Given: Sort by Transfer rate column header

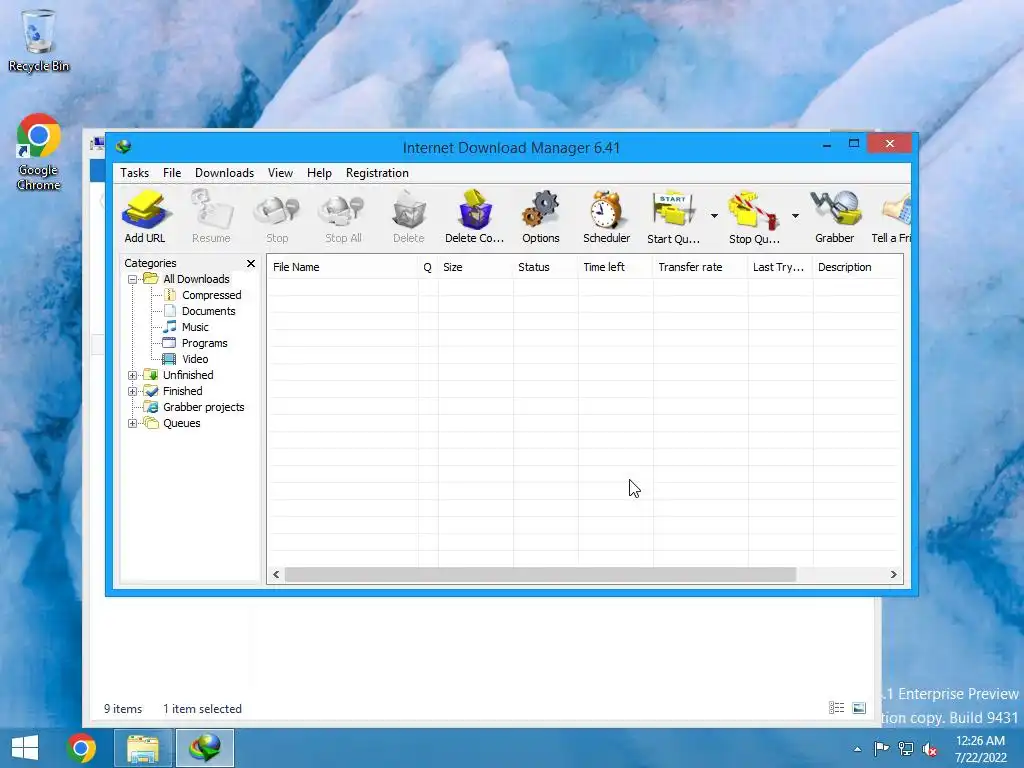Looking at the screenshot, I should (x=700, y=267).
